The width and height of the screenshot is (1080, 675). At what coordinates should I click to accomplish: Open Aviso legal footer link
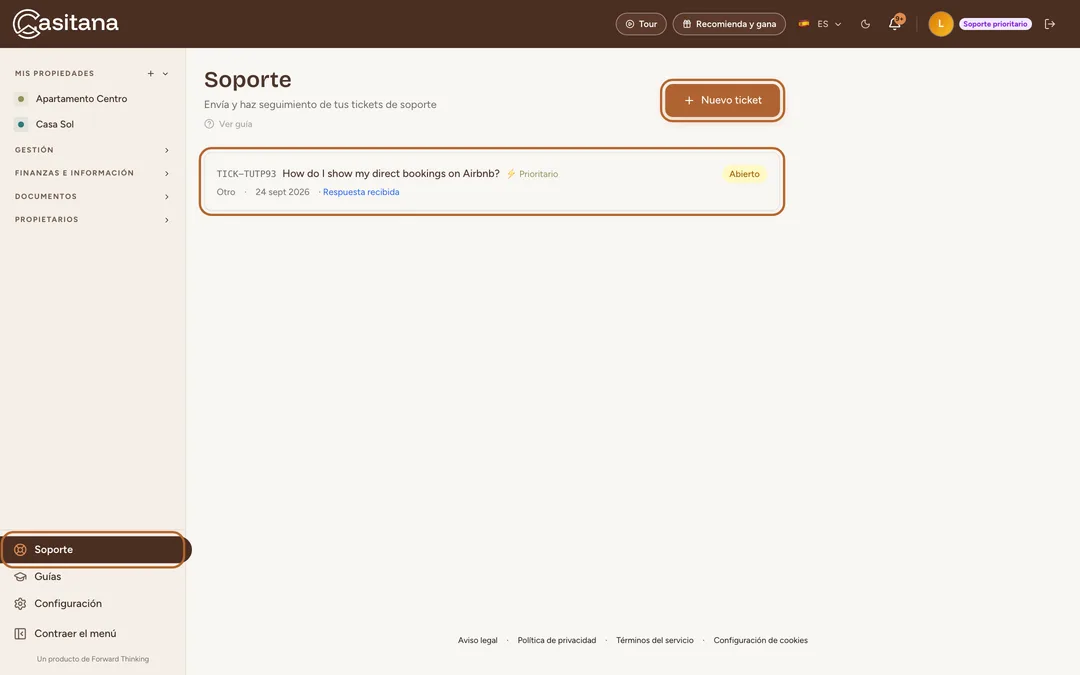point(477,641)
